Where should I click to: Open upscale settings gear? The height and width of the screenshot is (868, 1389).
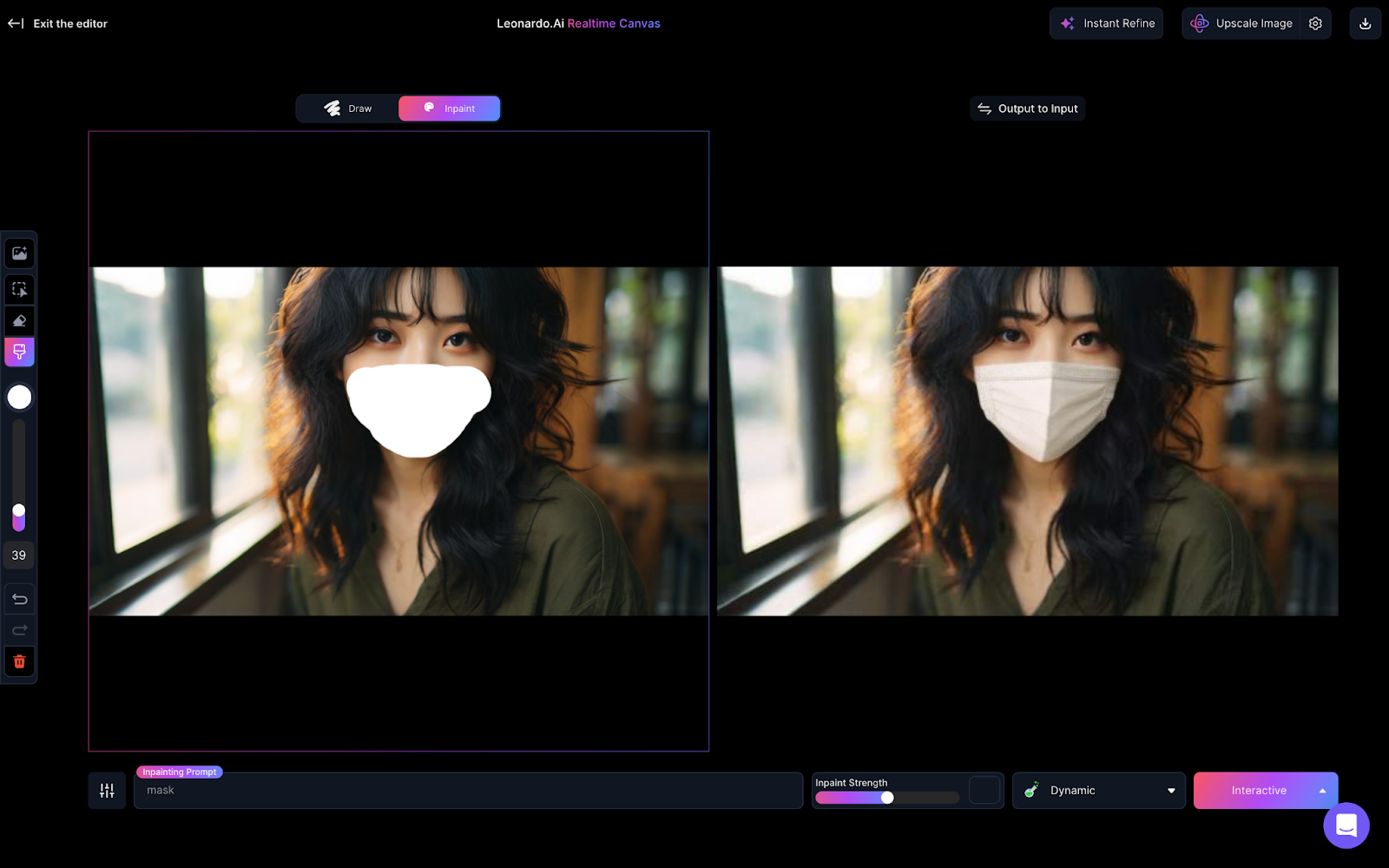[x=1316, y=23]
